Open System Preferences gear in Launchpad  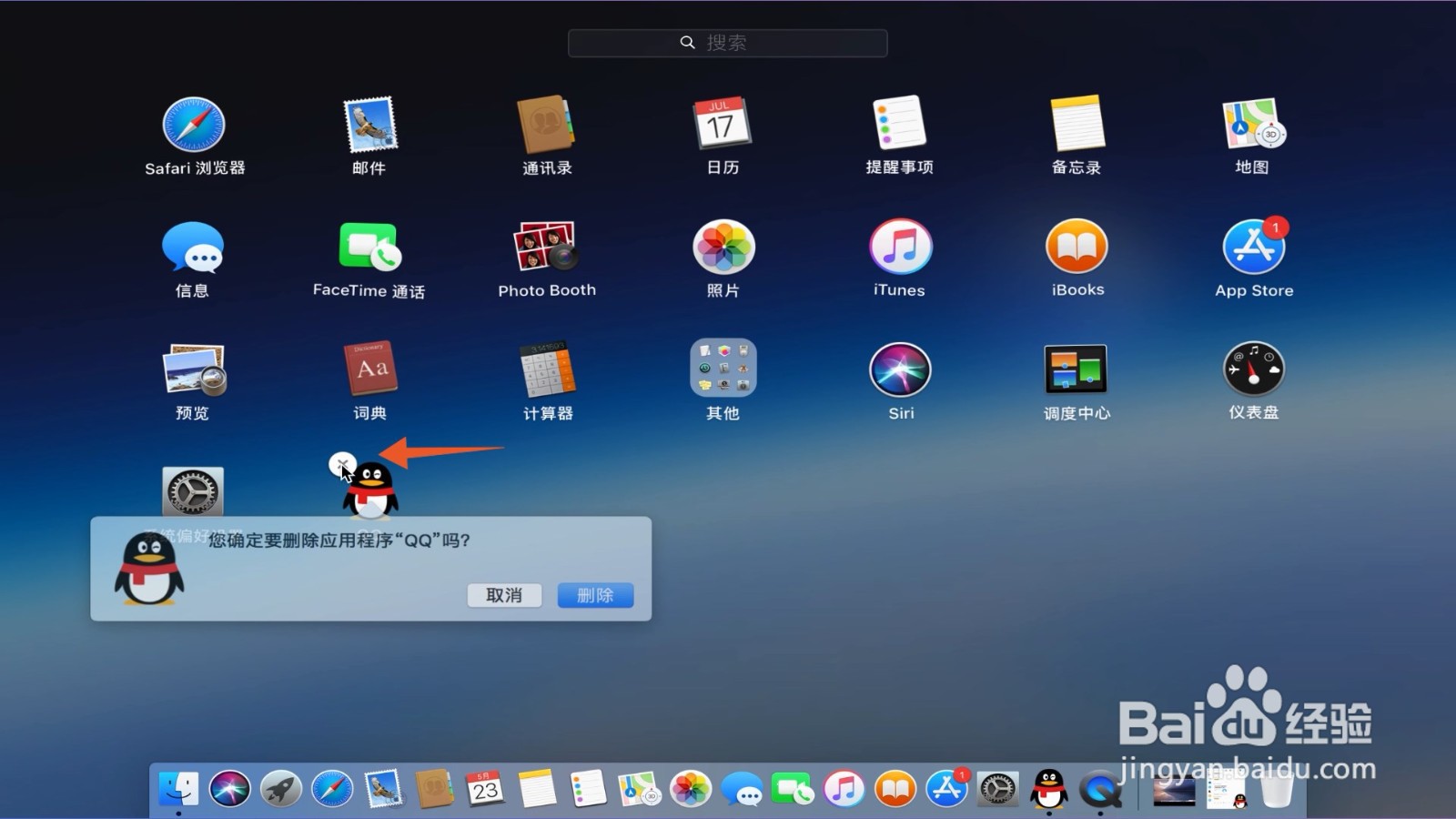tap(193, 492)
